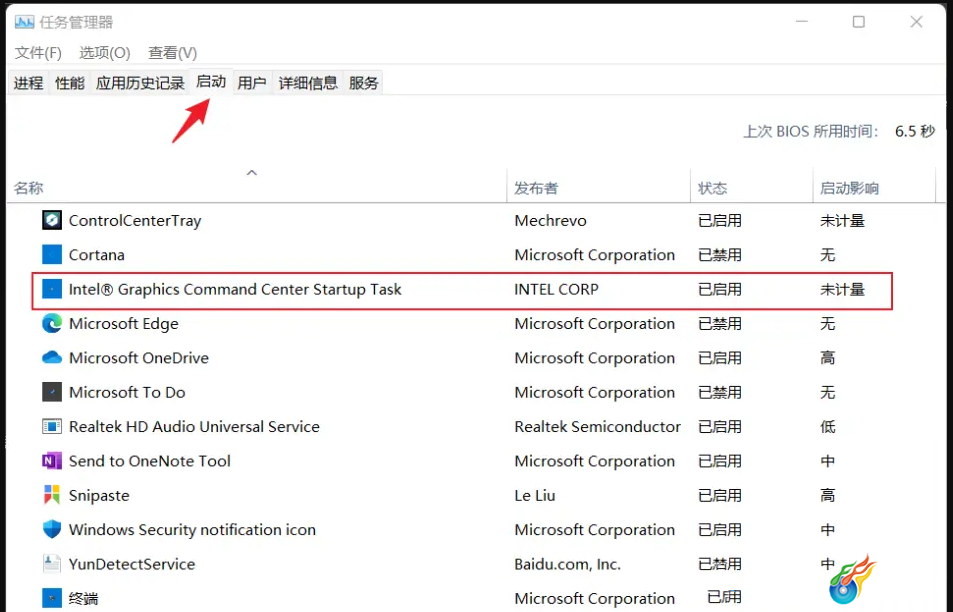Open the 选项(O) menu
Screen dimensions: 953x612
coord(105,53)
